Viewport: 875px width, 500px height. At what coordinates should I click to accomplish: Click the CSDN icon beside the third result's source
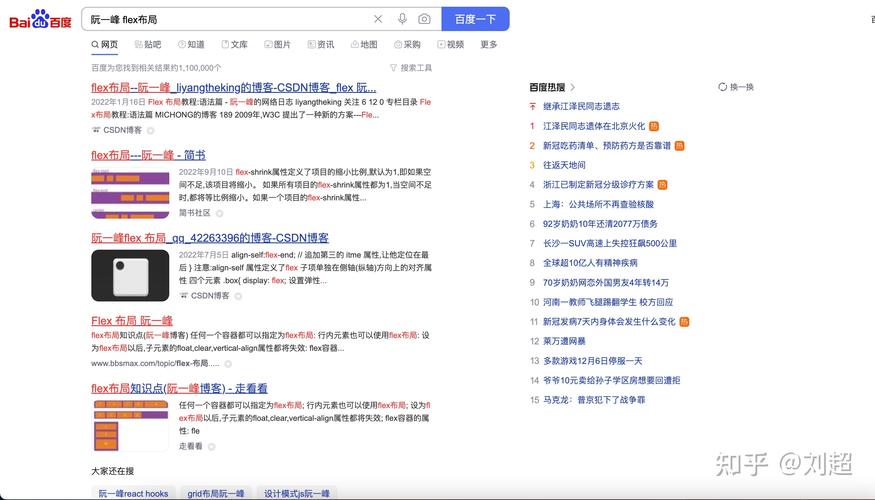[x=184, y=296]
